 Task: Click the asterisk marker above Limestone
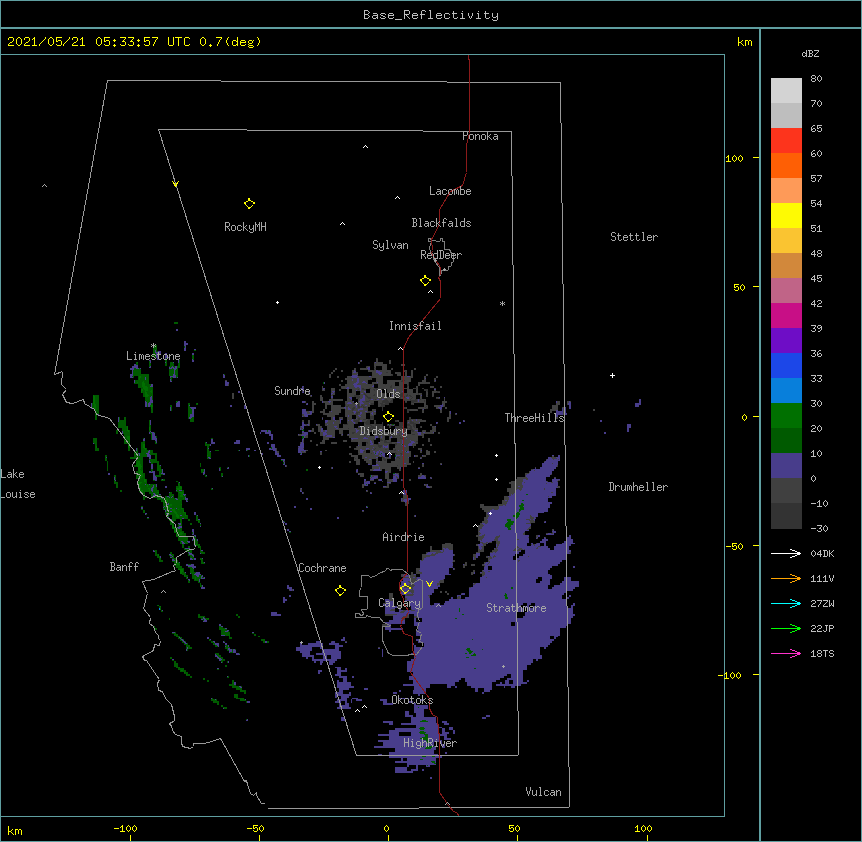pyautogui.click(x=153, y=346)
